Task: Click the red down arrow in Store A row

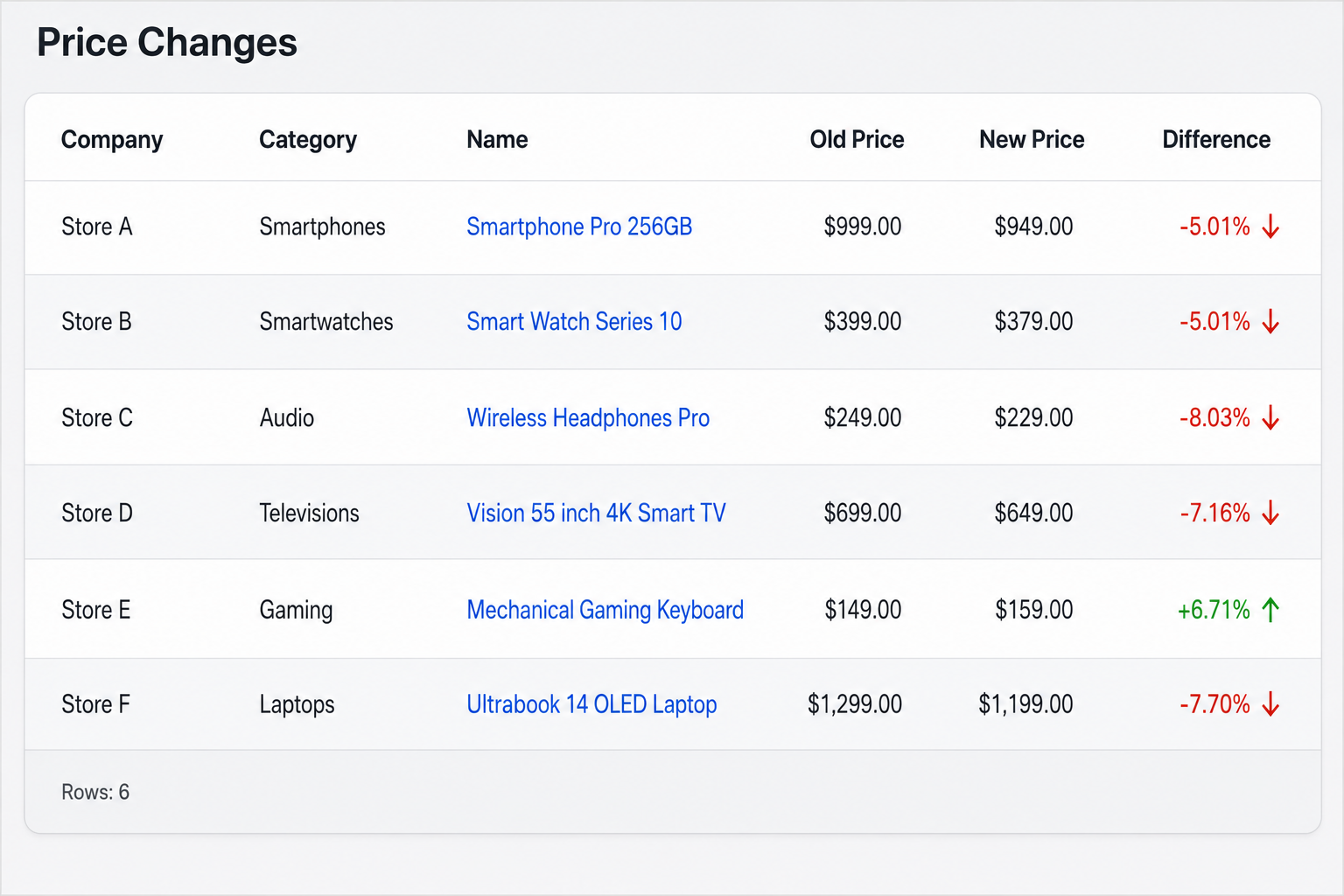Action: coord(1270,227)
